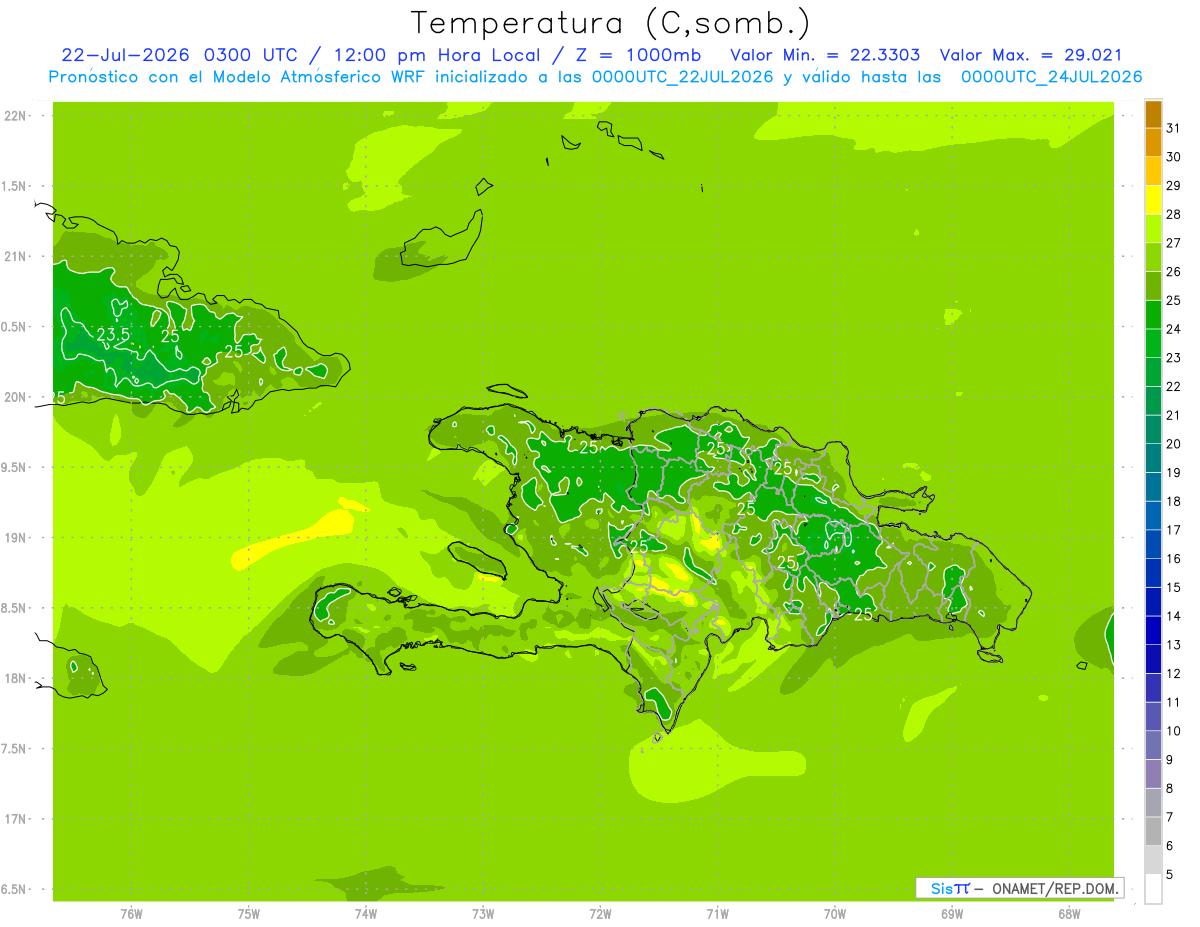Click the title "Temperatura (C,somb.)"

point(610,23)
